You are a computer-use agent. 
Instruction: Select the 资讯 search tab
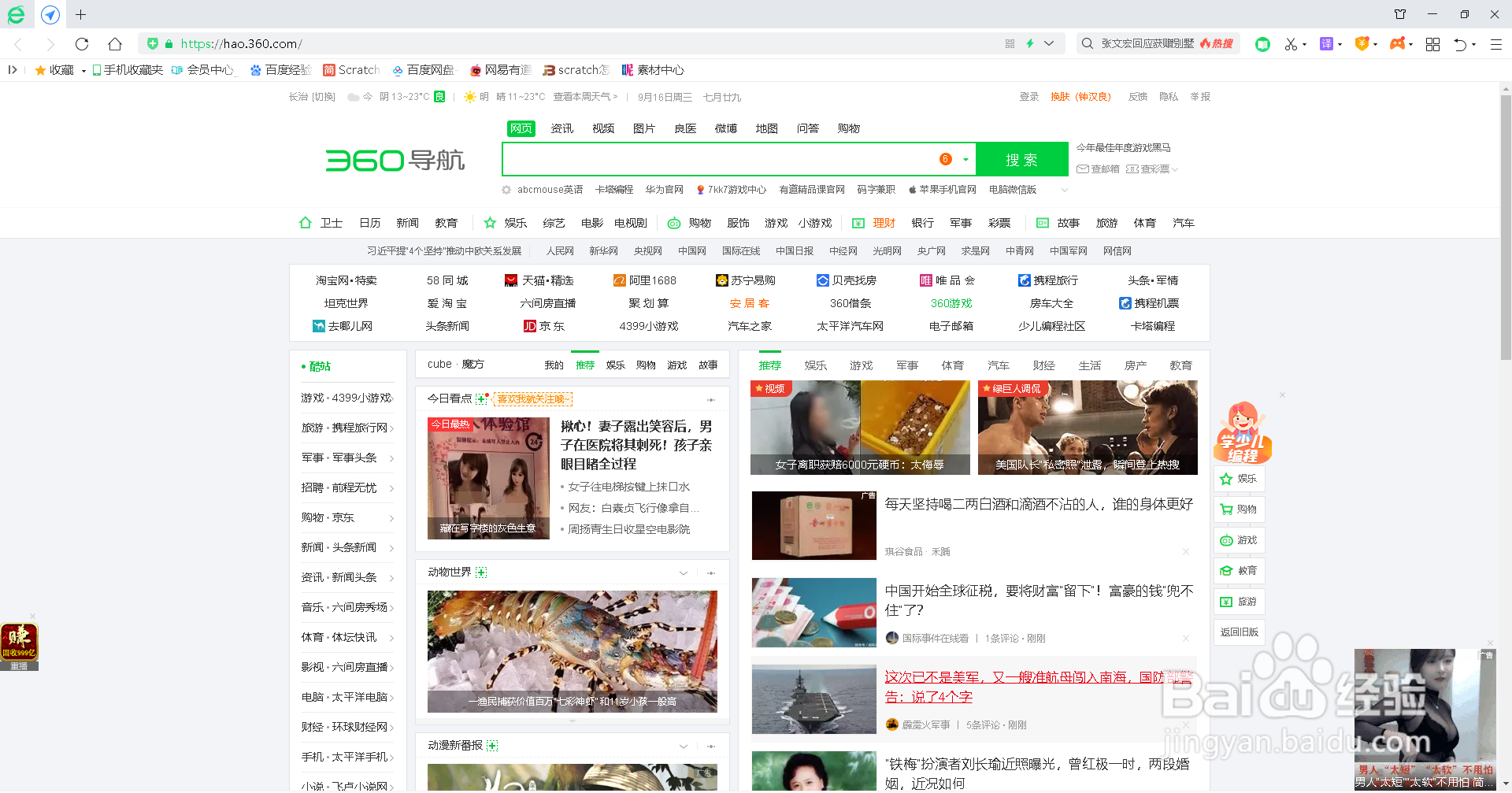click(562, 128)
